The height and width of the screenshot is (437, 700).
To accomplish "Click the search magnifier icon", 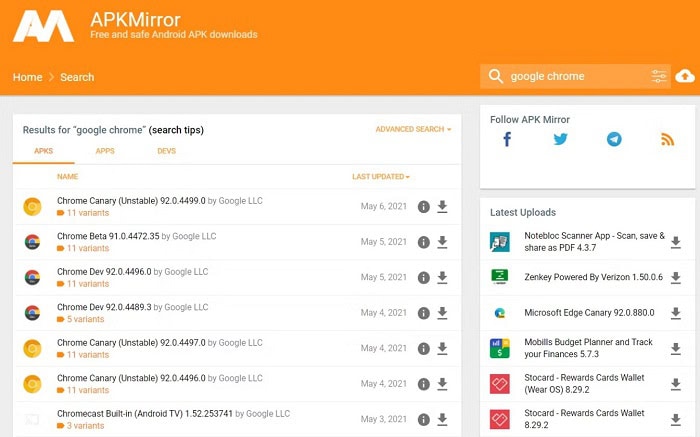I will [495, 76].
